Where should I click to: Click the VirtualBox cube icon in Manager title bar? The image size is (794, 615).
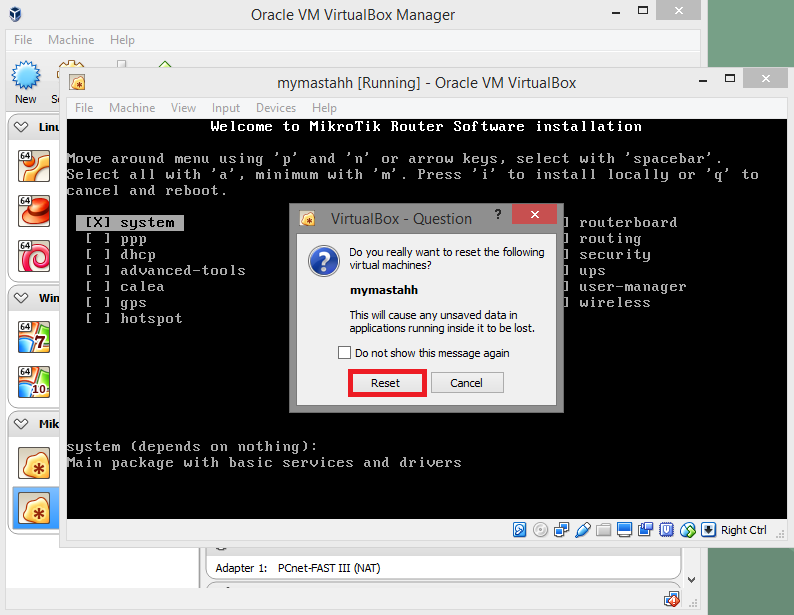click(x=16, y=14)
